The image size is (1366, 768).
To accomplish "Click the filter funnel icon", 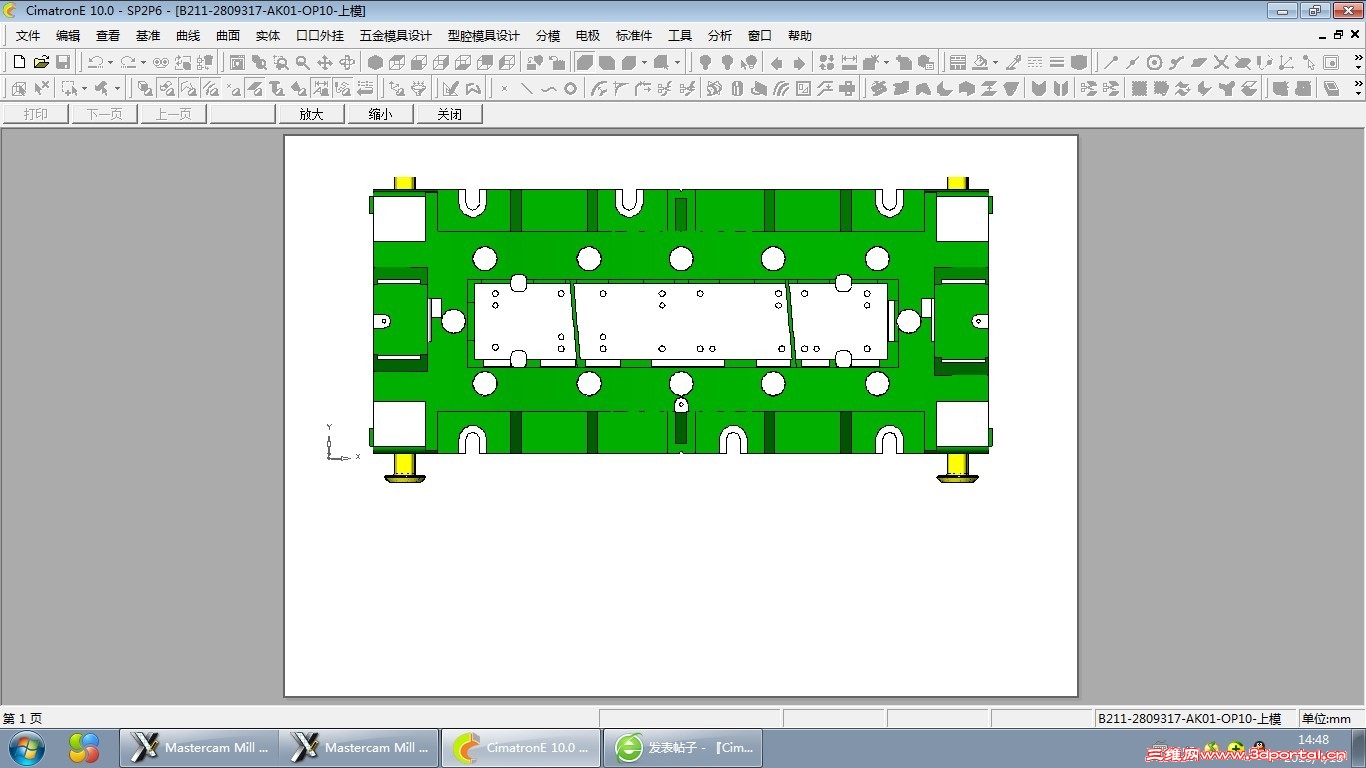I will click(x=419, y=88).
